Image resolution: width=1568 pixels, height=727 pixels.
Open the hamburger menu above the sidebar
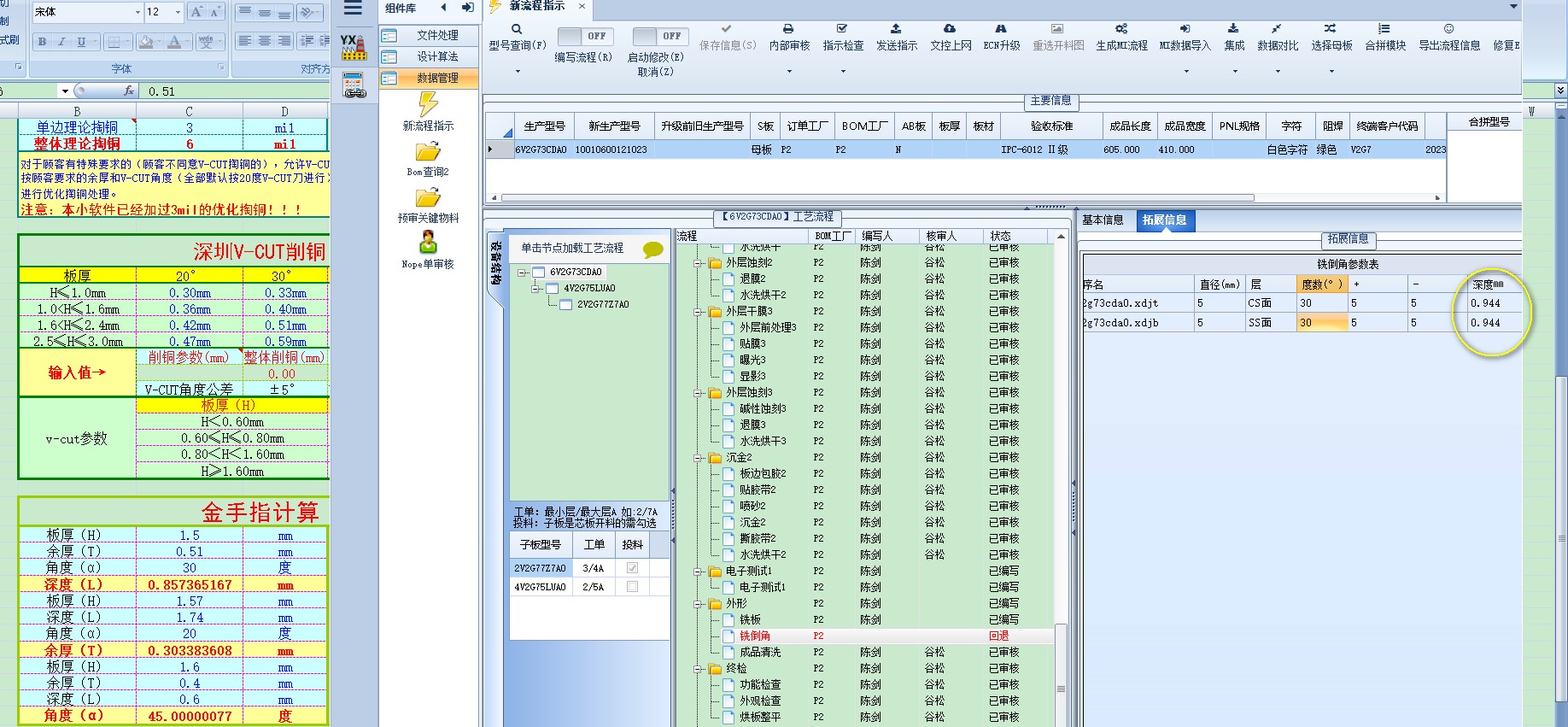click(353, 9)
